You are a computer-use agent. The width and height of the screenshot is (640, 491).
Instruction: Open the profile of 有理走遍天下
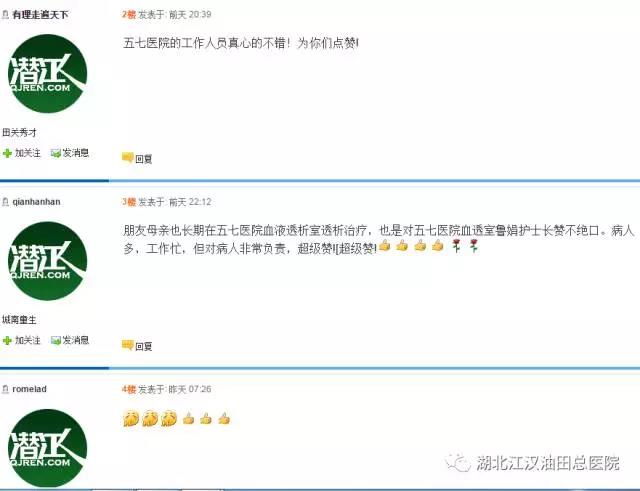[x=40, y=15]
